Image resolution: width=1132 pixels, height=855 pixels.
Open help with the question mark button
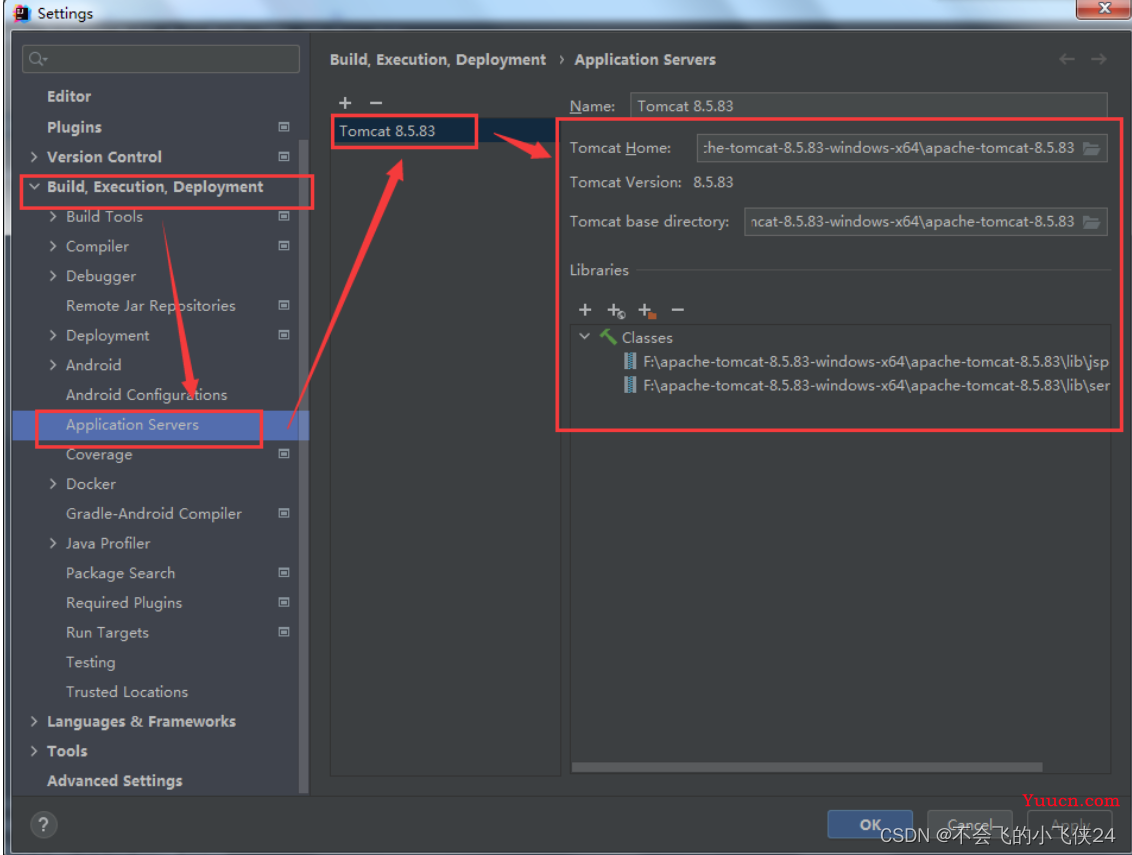(43, 824)
